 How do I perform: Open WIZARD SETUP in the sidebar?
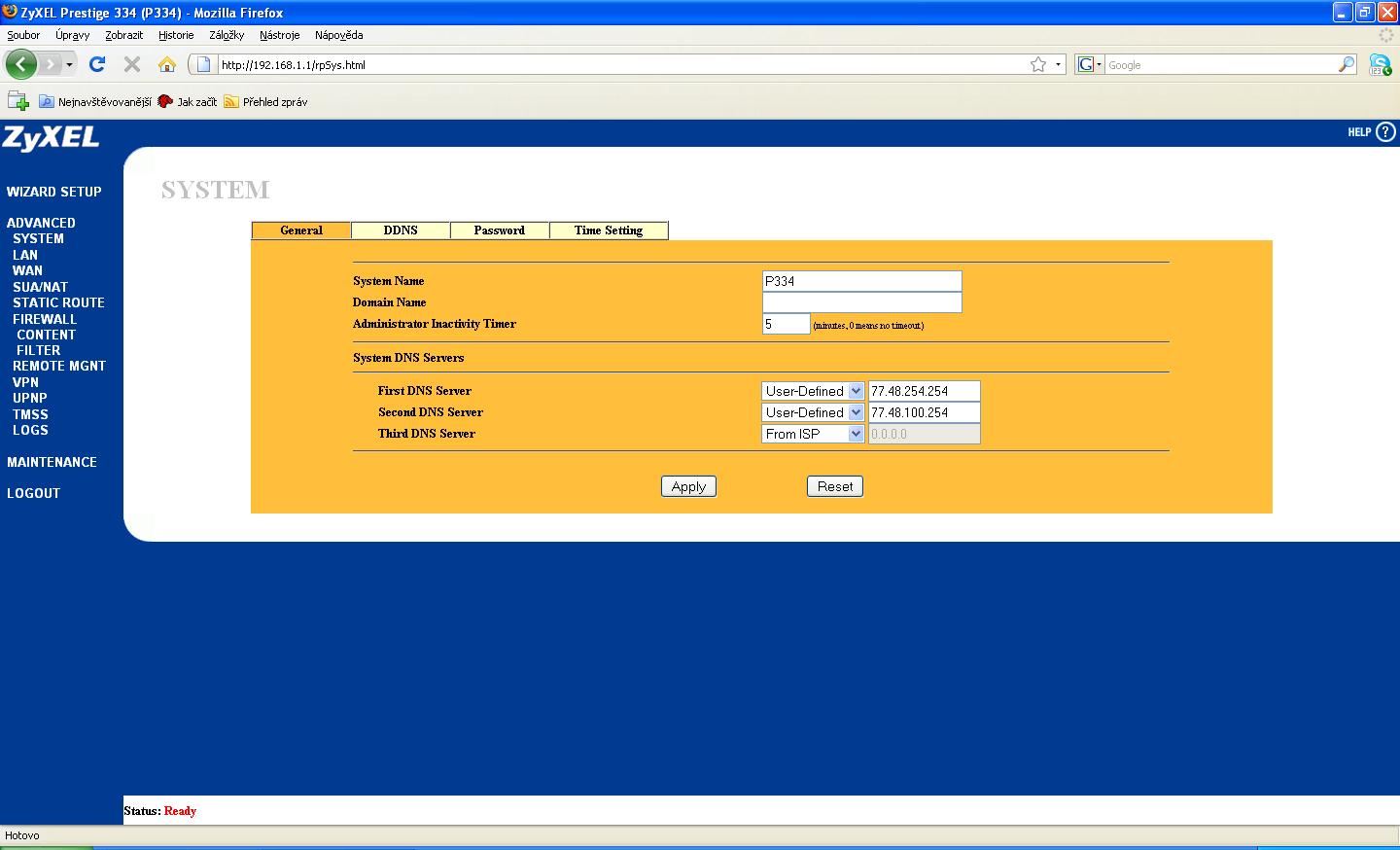[x=54, y=192]
